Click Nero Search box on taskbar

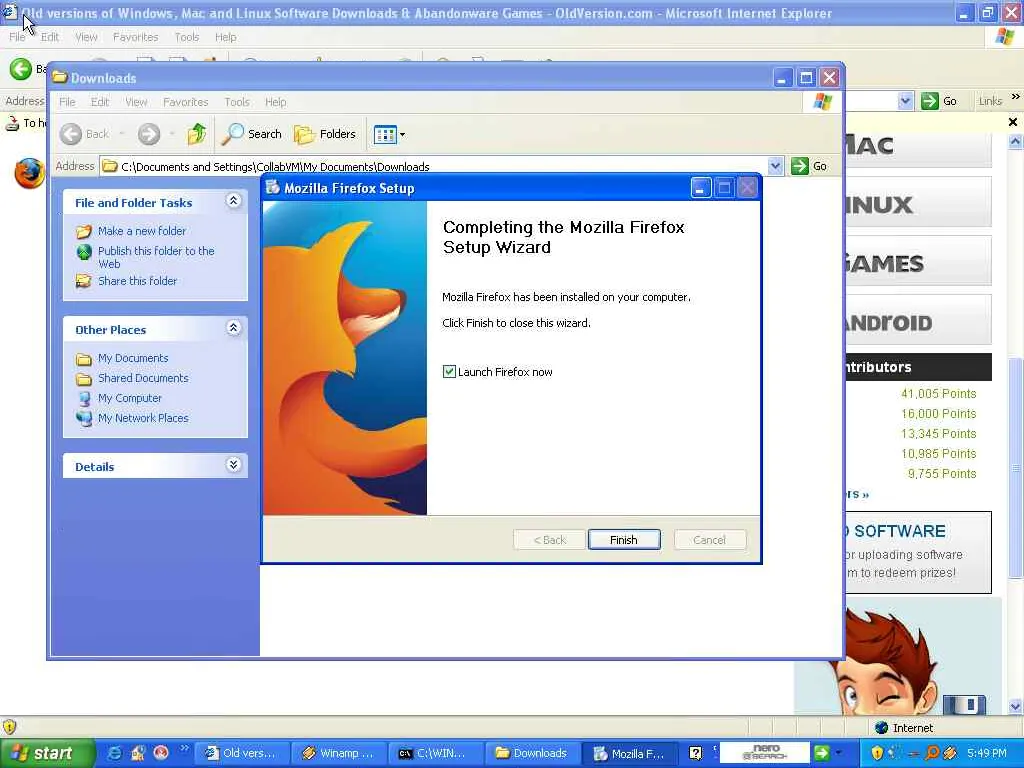point(765,753)
